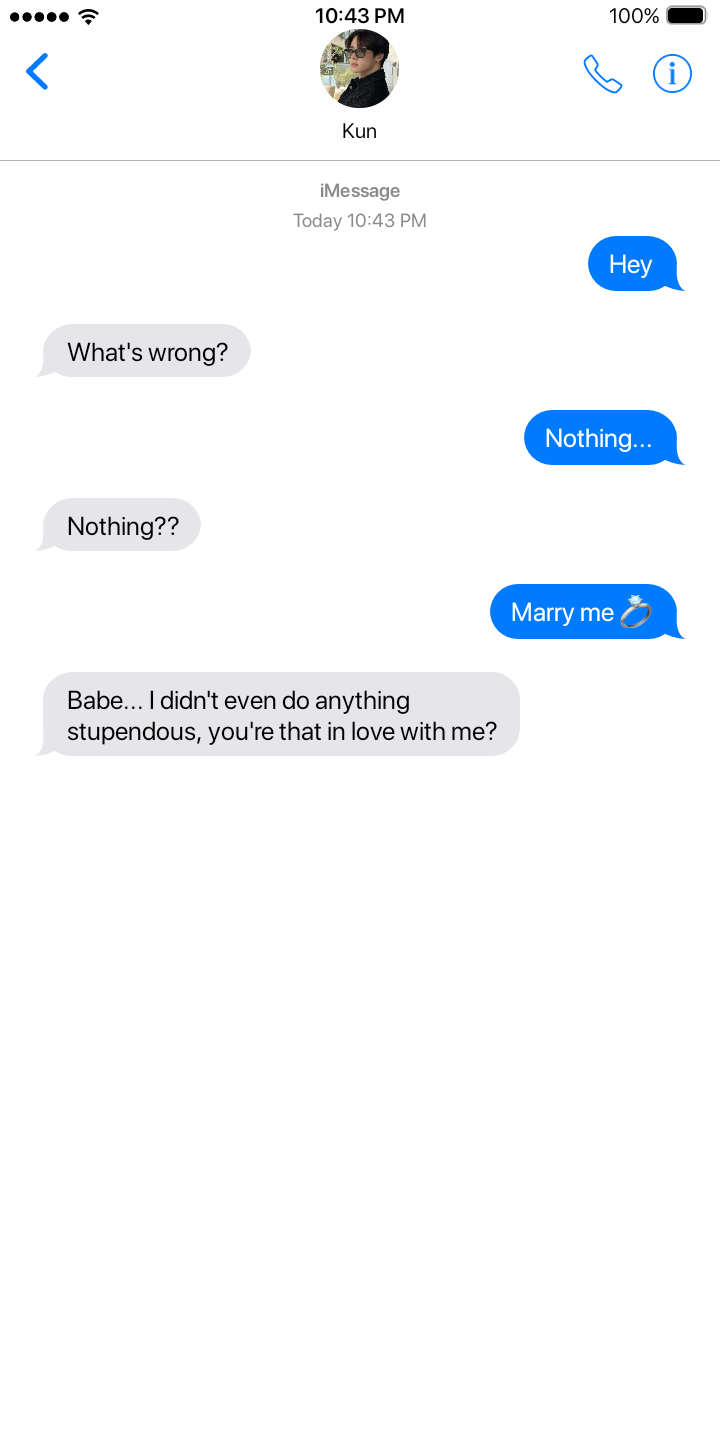Tap the "Today 10:43 PM" timestamp

pyautogui.click(x=360, y=220)
